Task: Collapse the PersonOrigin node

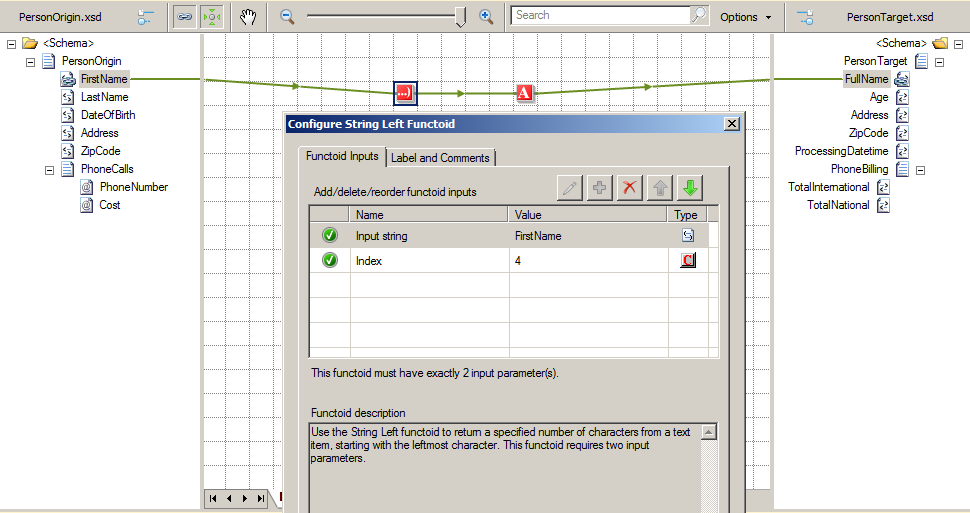Action: pos(30,62)
